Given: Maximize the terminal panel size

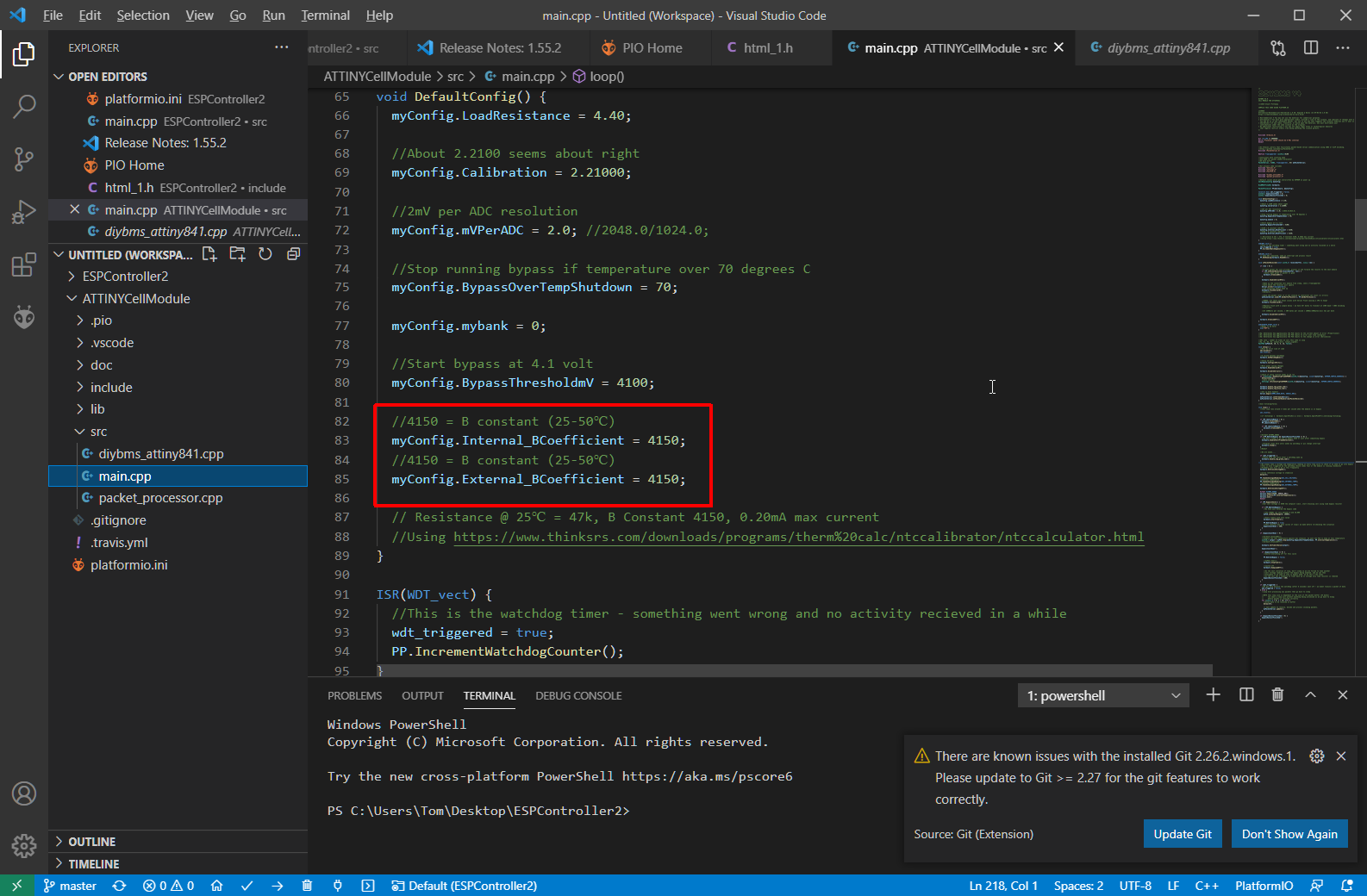Looking at the screenshot, I should (x=1310, y=695).
